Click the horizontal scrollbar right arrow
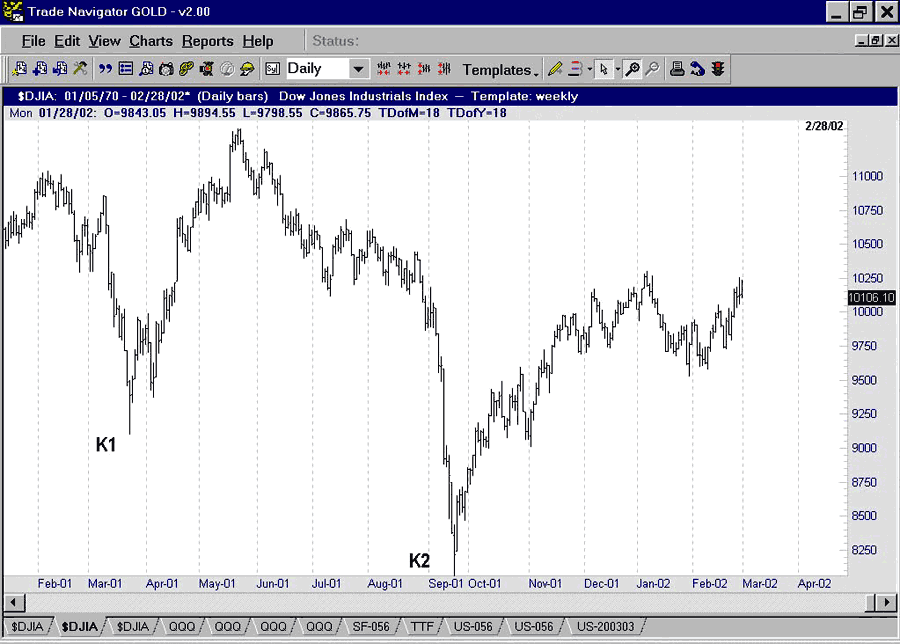The image size is (900, 644). [x=885, y=602]
